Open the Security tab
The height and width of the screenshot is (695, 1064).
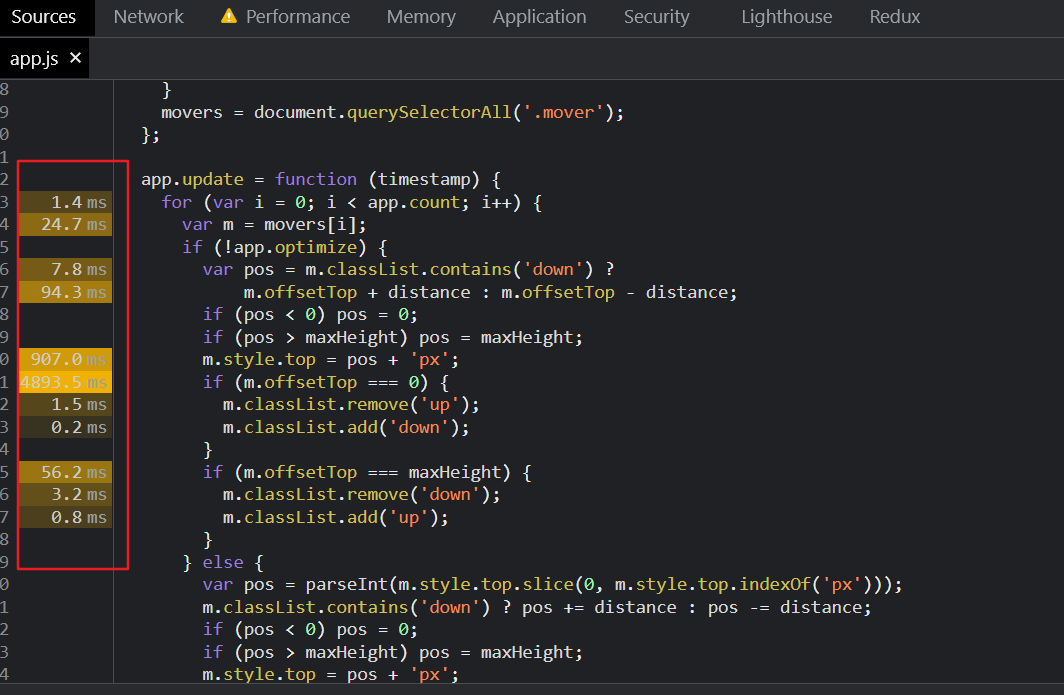point(656,17)
